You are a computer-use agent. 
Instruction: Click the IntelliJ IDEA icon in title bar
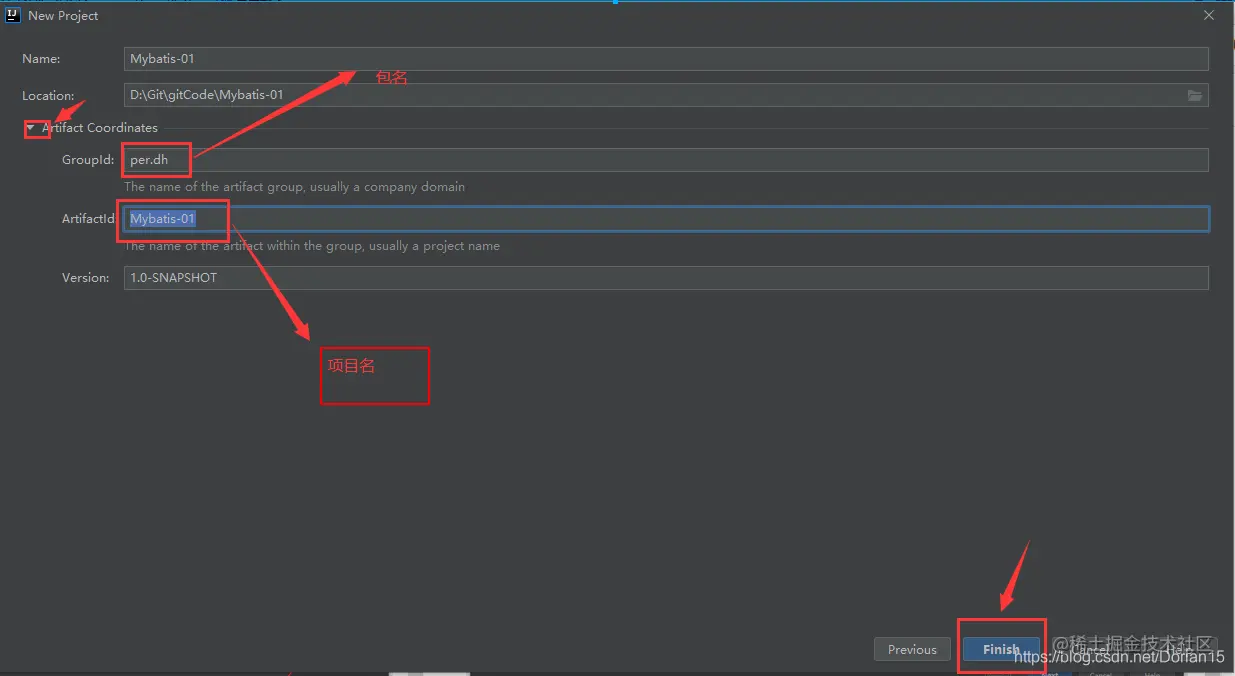(x=13, y=15)
